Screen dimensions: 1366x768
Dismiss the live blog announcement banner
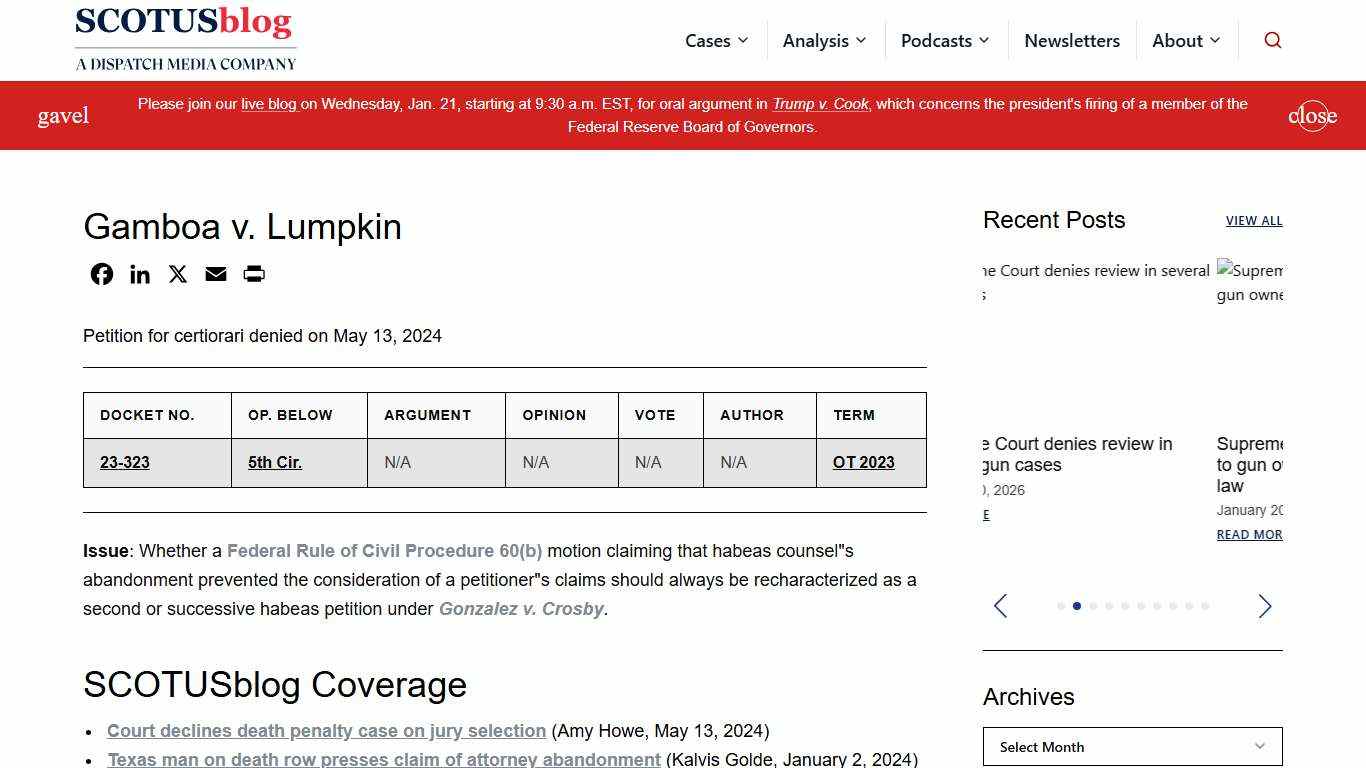pyautogui.click(x=1312, y=115)
